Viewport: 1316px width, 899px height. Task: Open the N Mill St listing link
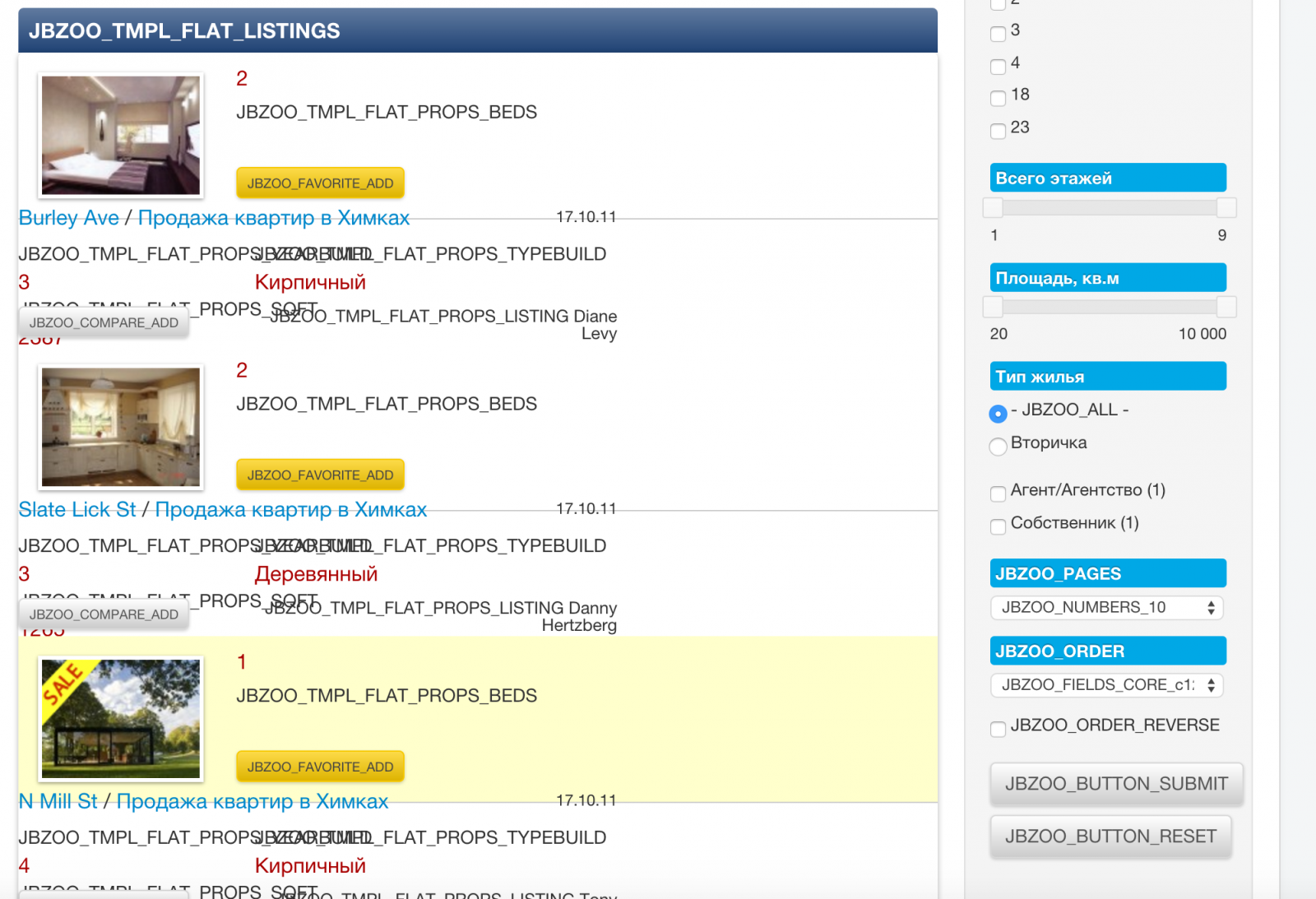(58, 801)
